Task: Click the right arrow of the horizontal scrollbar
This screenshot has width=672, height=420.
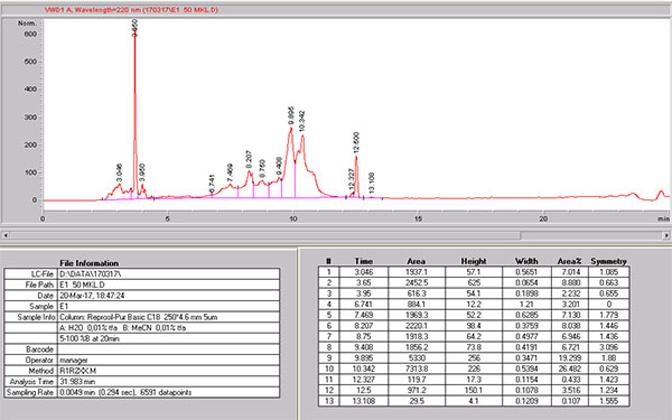Action: tap(666, 235)
